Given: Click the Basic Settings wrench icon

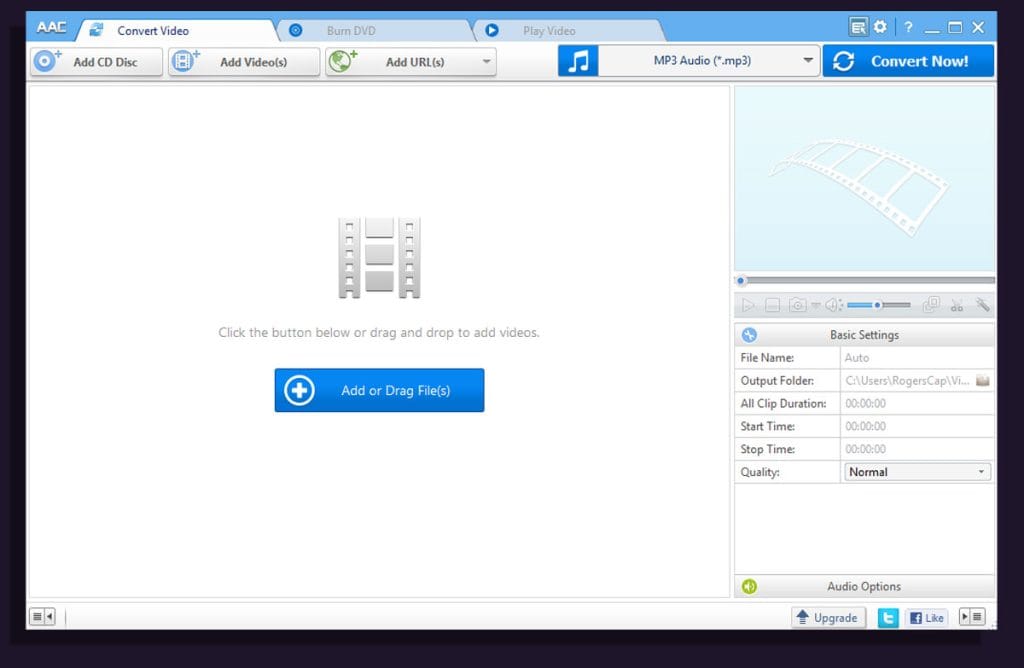Looking at the screenshot, I should [749, 335].
